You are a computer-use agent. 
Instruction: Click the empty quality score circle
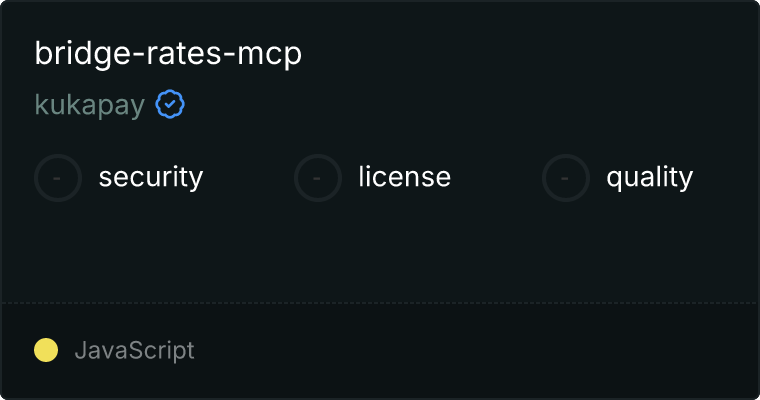coord(566,178)
